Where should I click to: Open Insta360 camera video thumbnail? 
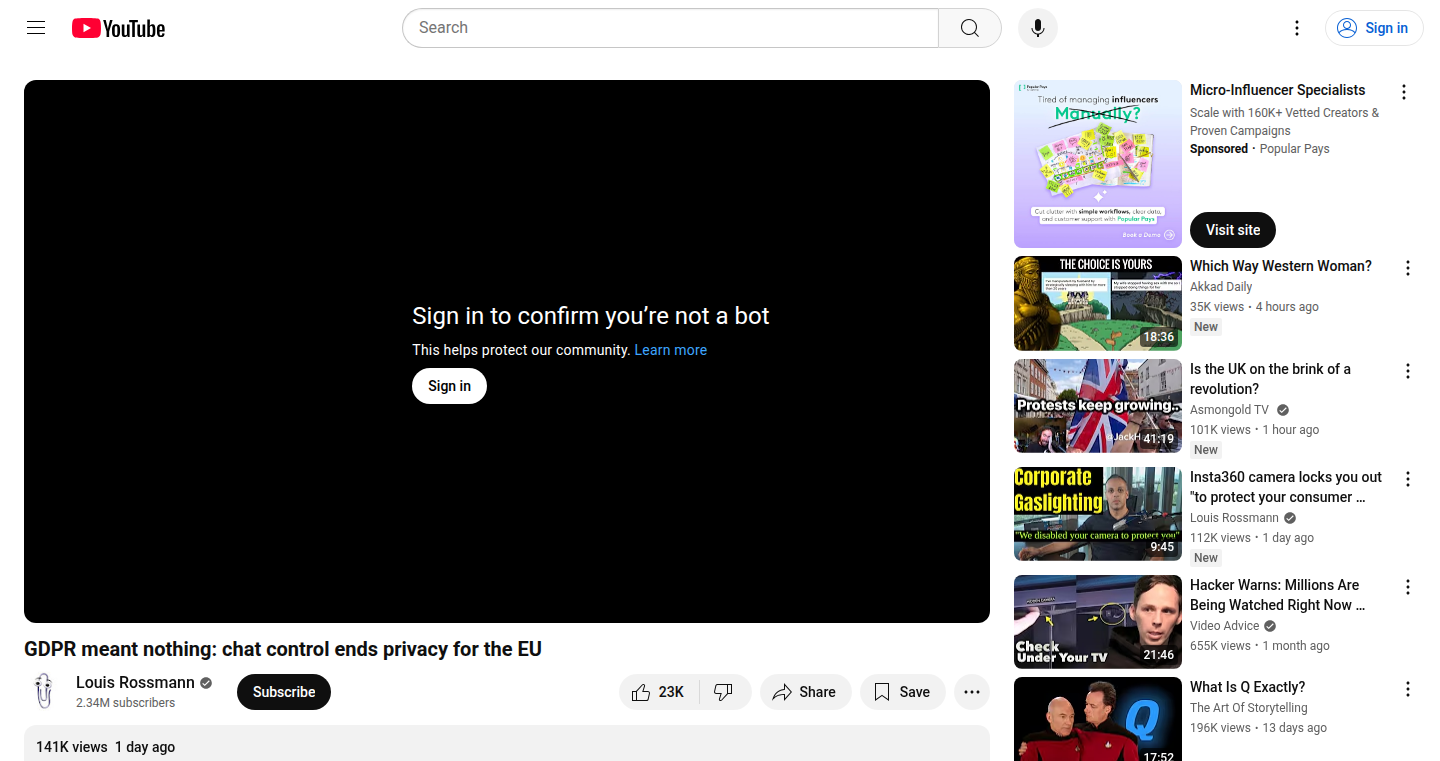[x=1098, y=514]
